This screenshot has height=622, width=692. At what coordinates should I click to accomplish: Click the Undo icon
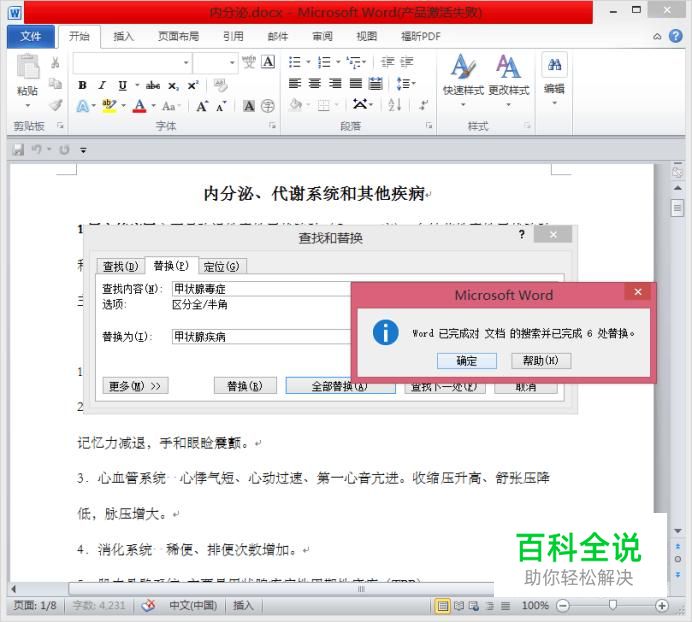tap(36, 150)
